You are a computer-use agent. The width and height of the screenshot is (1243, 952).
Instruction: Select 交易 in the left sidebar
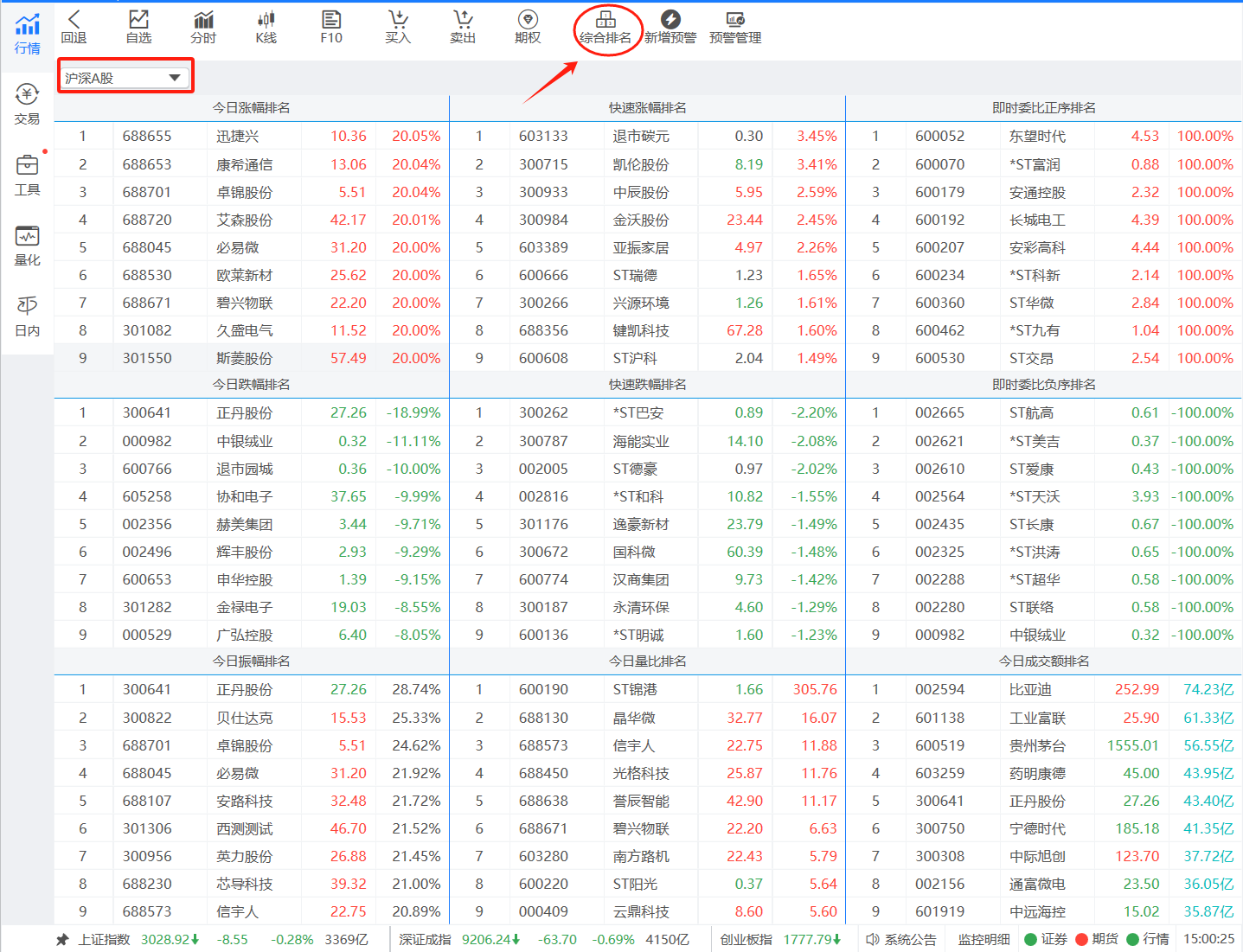click(27, 104)
